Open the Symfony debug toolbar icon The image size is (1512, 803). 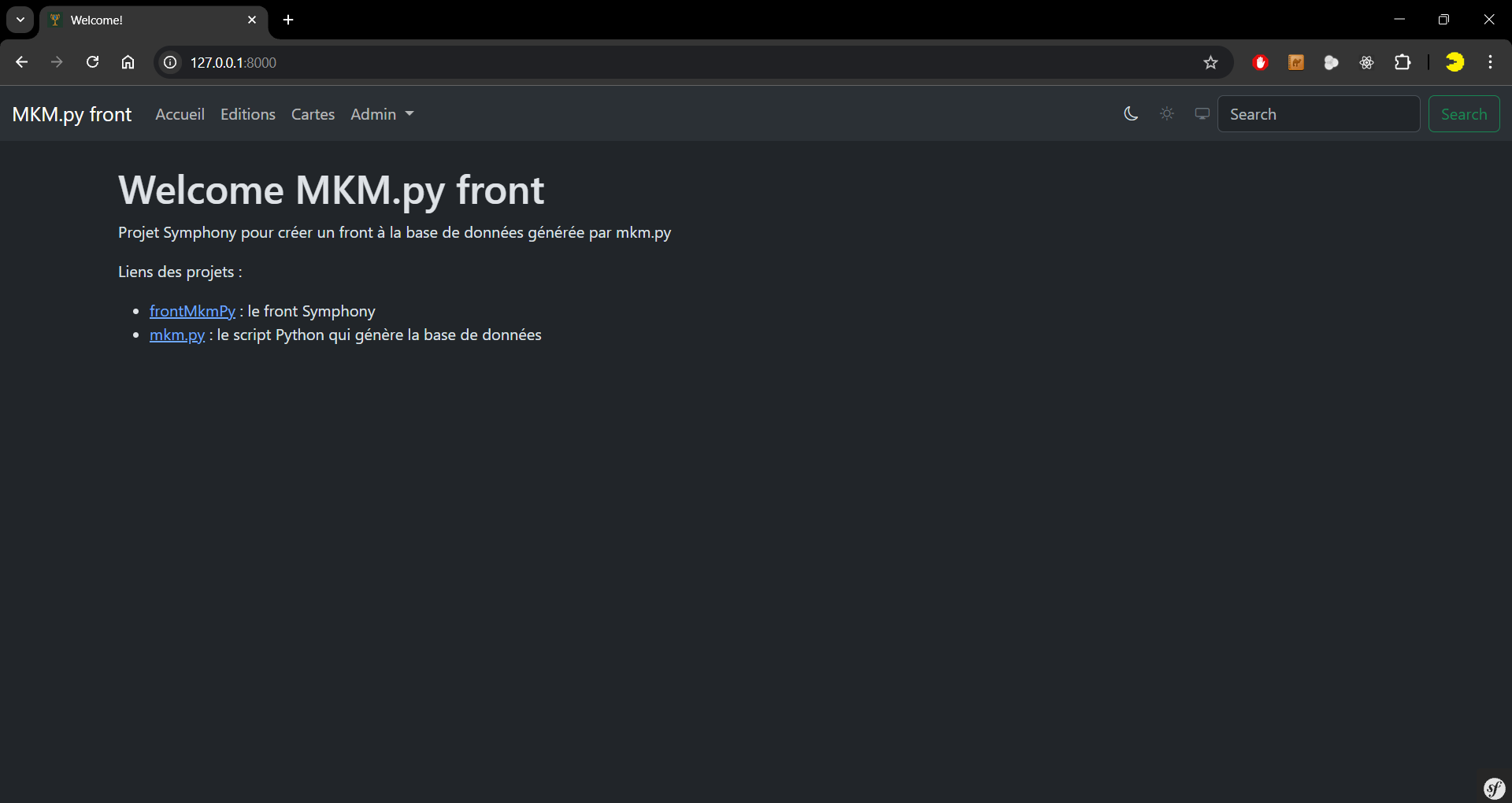coord(1494,787)
